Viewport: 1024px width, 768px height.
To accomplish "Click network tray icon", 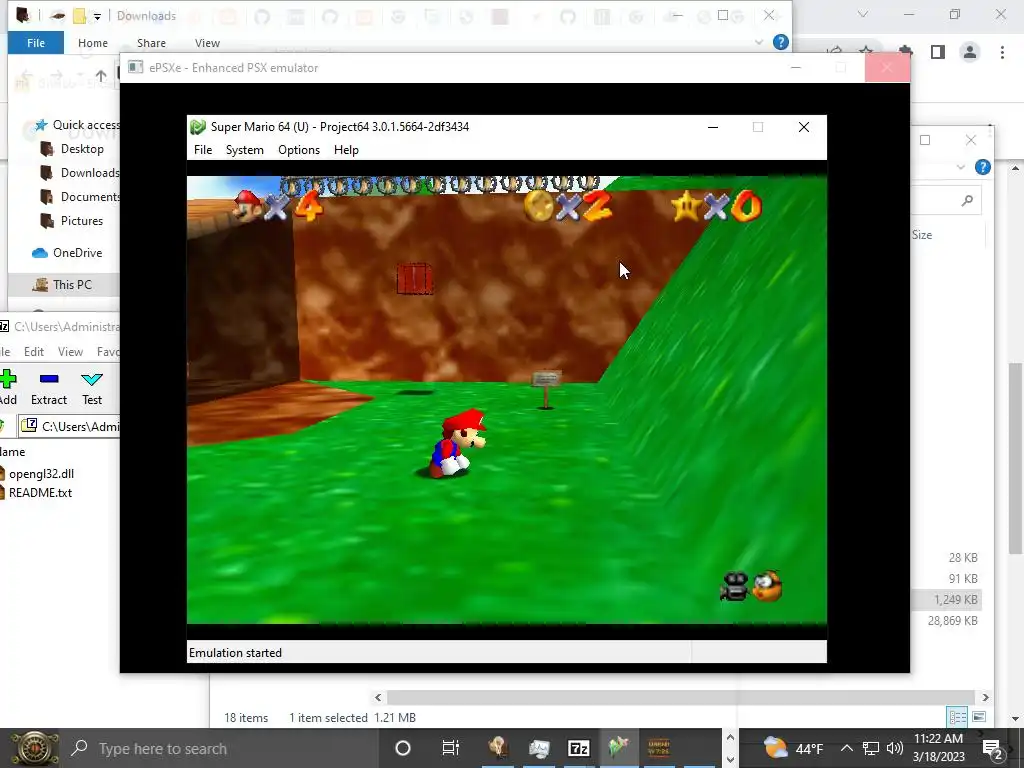I will click(x=871, y=748).
